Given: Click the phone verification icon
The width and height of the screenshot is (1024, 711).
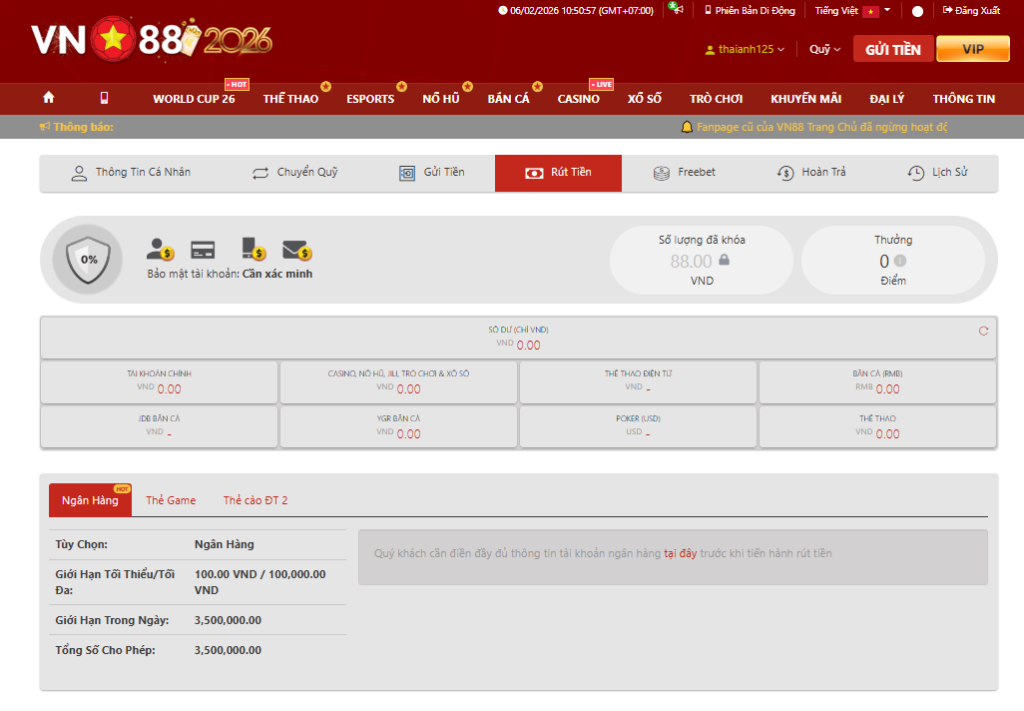Looking at the screenshot, I should point(253,249).
